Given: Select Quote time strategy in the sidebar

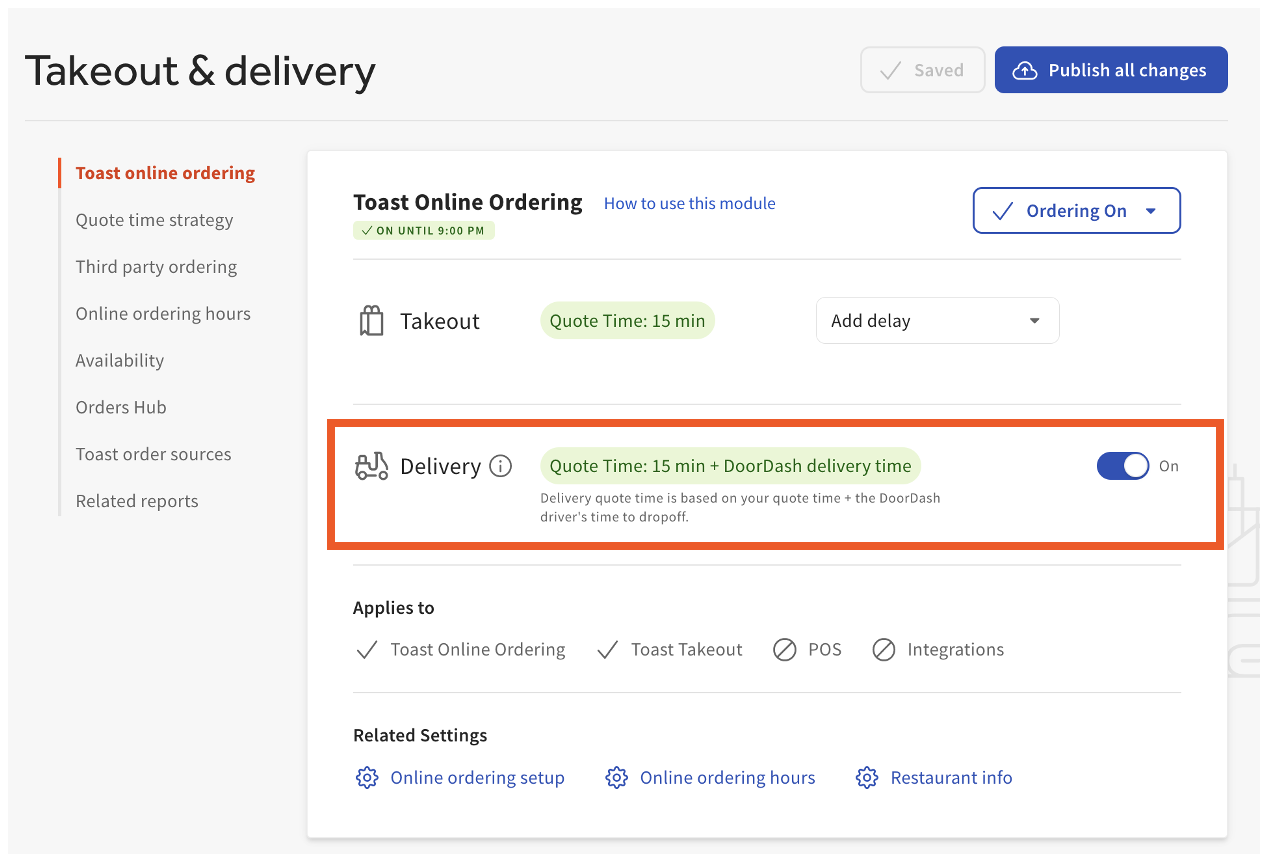Looking at the screenshot, I should [154, 220].
